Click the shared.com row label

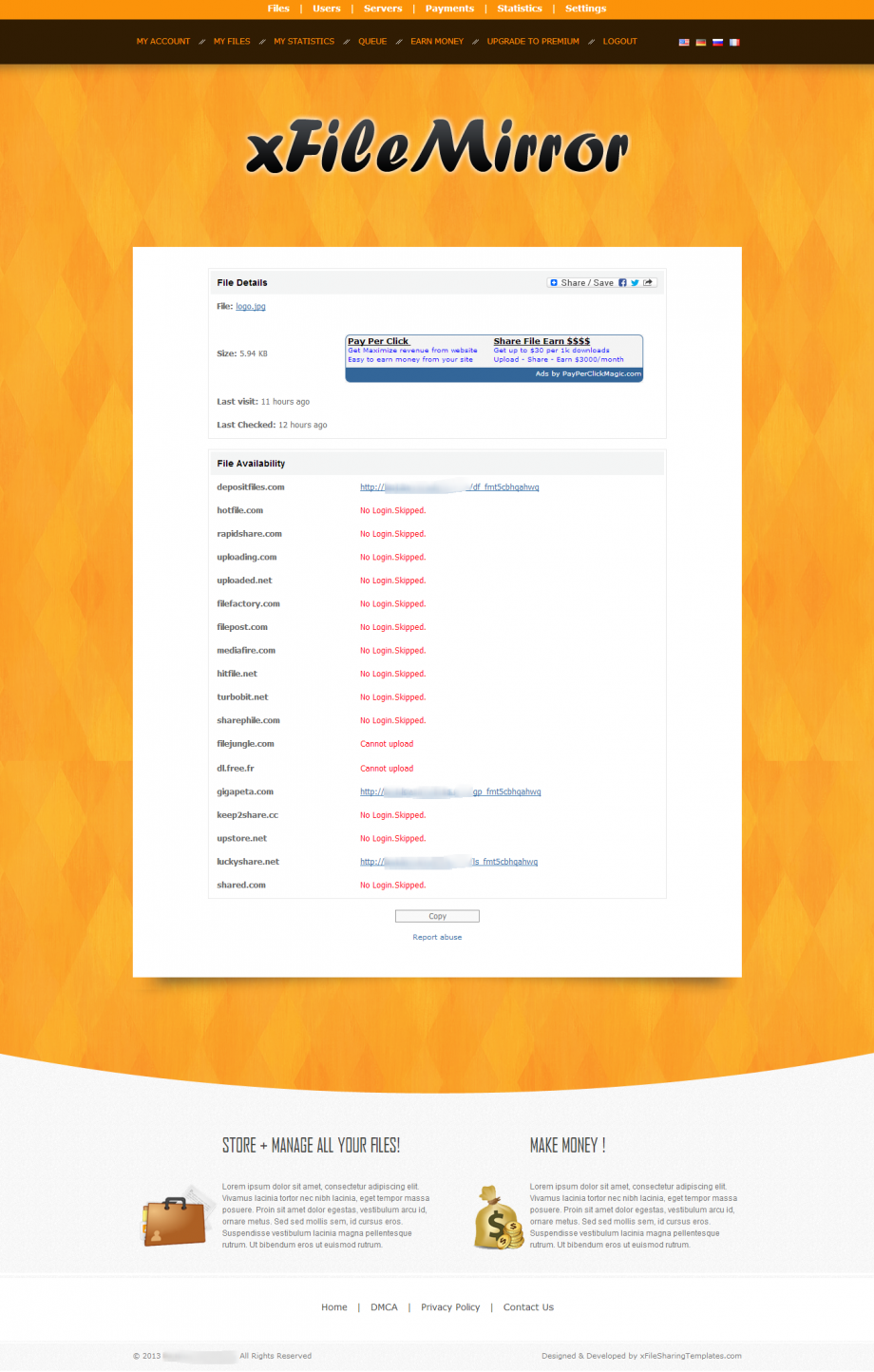[x=241, y=886]
